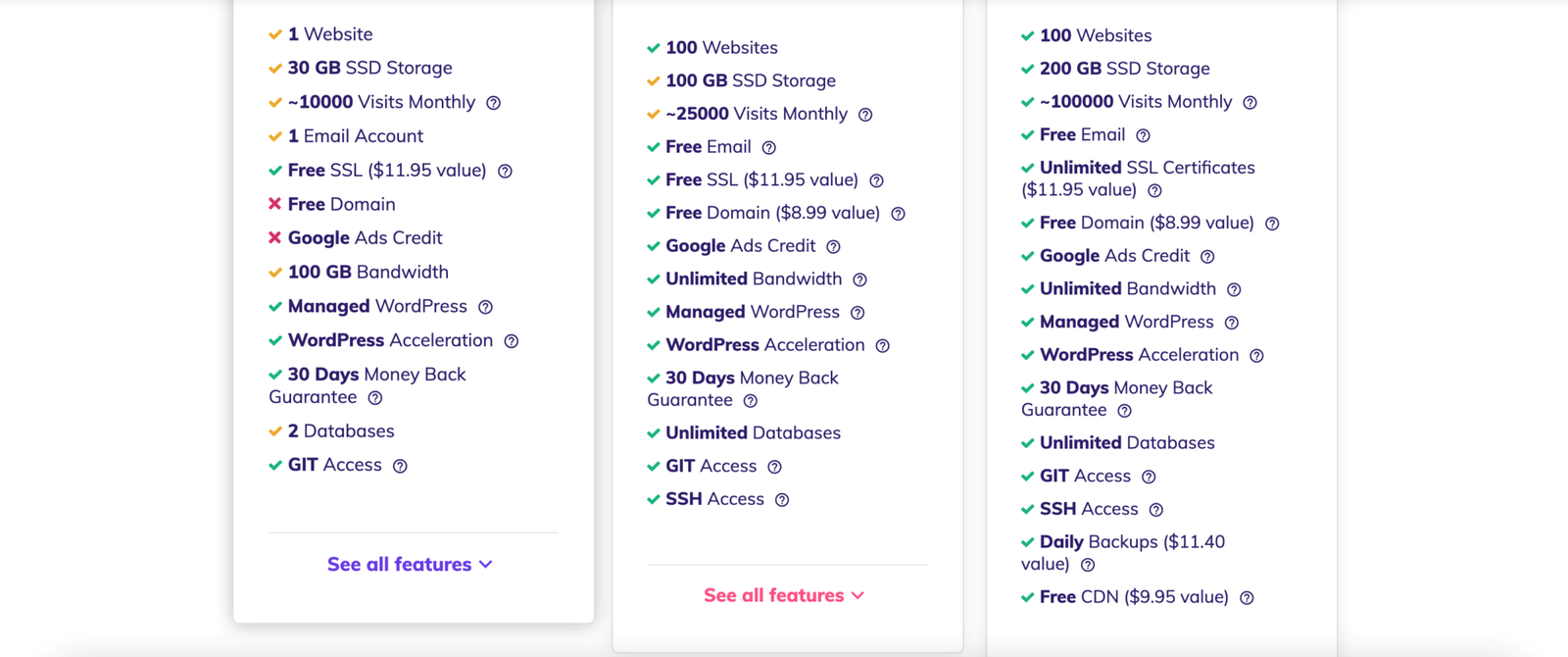The height and width of the screenshot is (657, 1568).
Task: Click the "1 Email Account" feature
Action: click(356, 136)
